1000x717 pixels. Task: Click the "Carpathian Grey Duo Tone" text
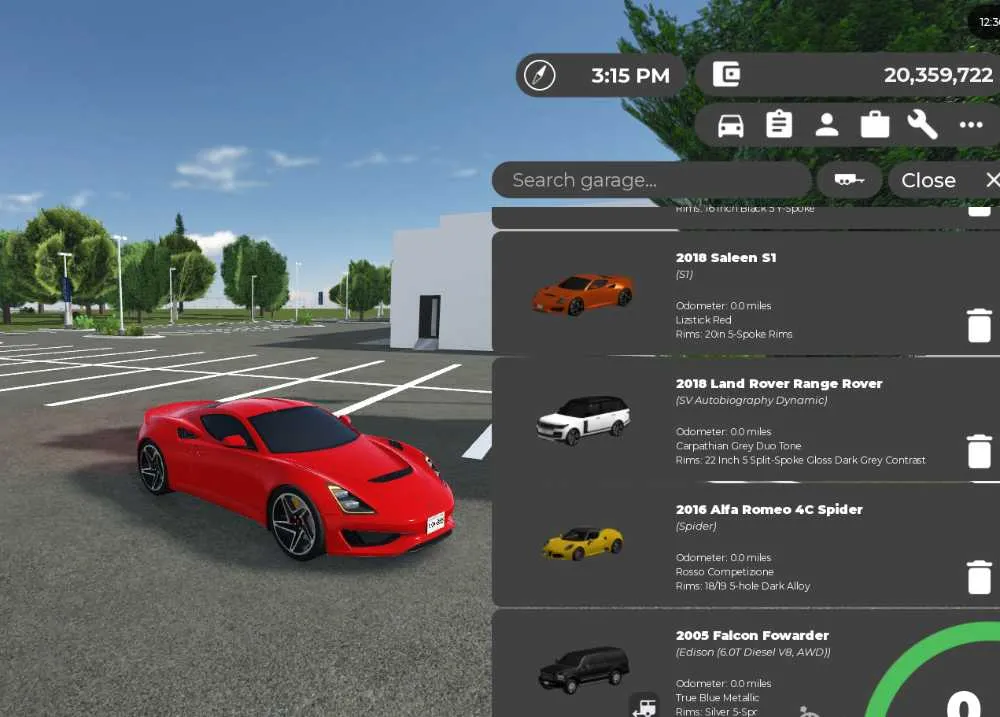738,445
